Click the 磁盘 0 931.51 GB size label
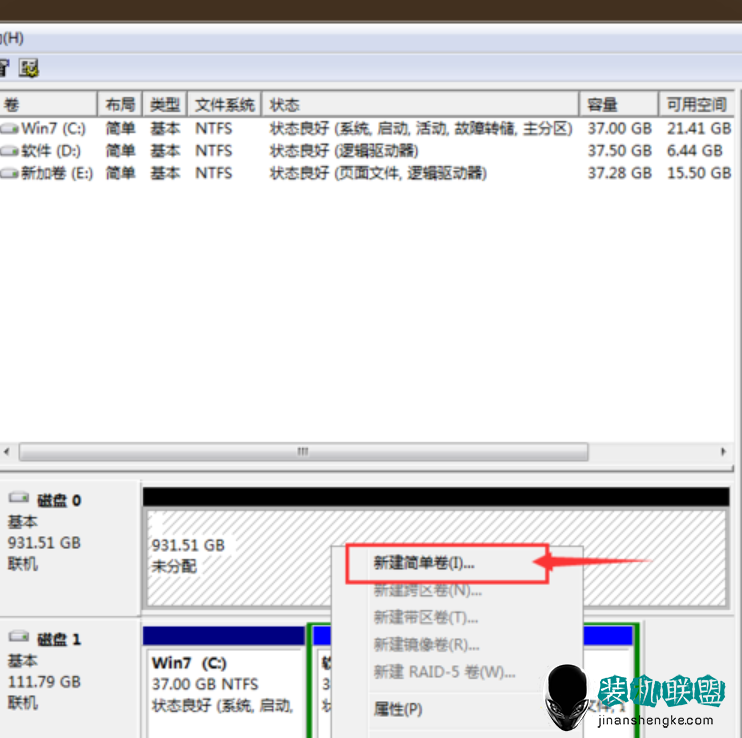The width and height of the screenshot is (742, 738). 44,543
